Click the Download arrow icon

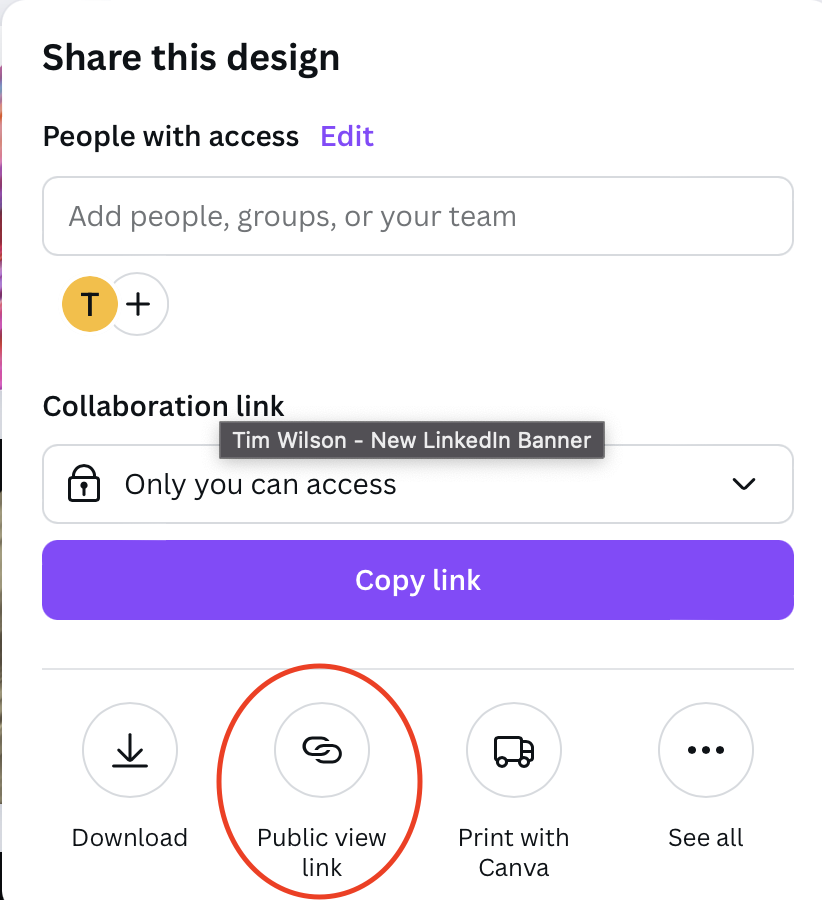coord(130,750)
